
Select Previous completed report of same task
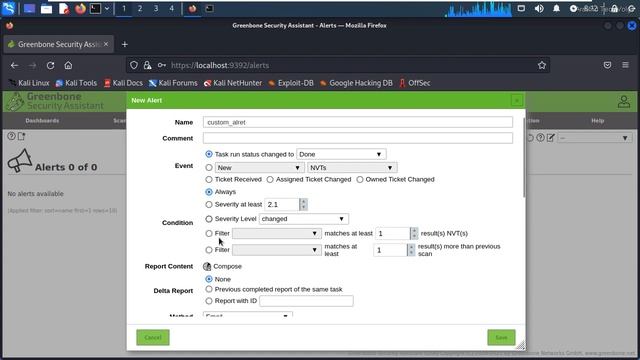tap(209, 289)
